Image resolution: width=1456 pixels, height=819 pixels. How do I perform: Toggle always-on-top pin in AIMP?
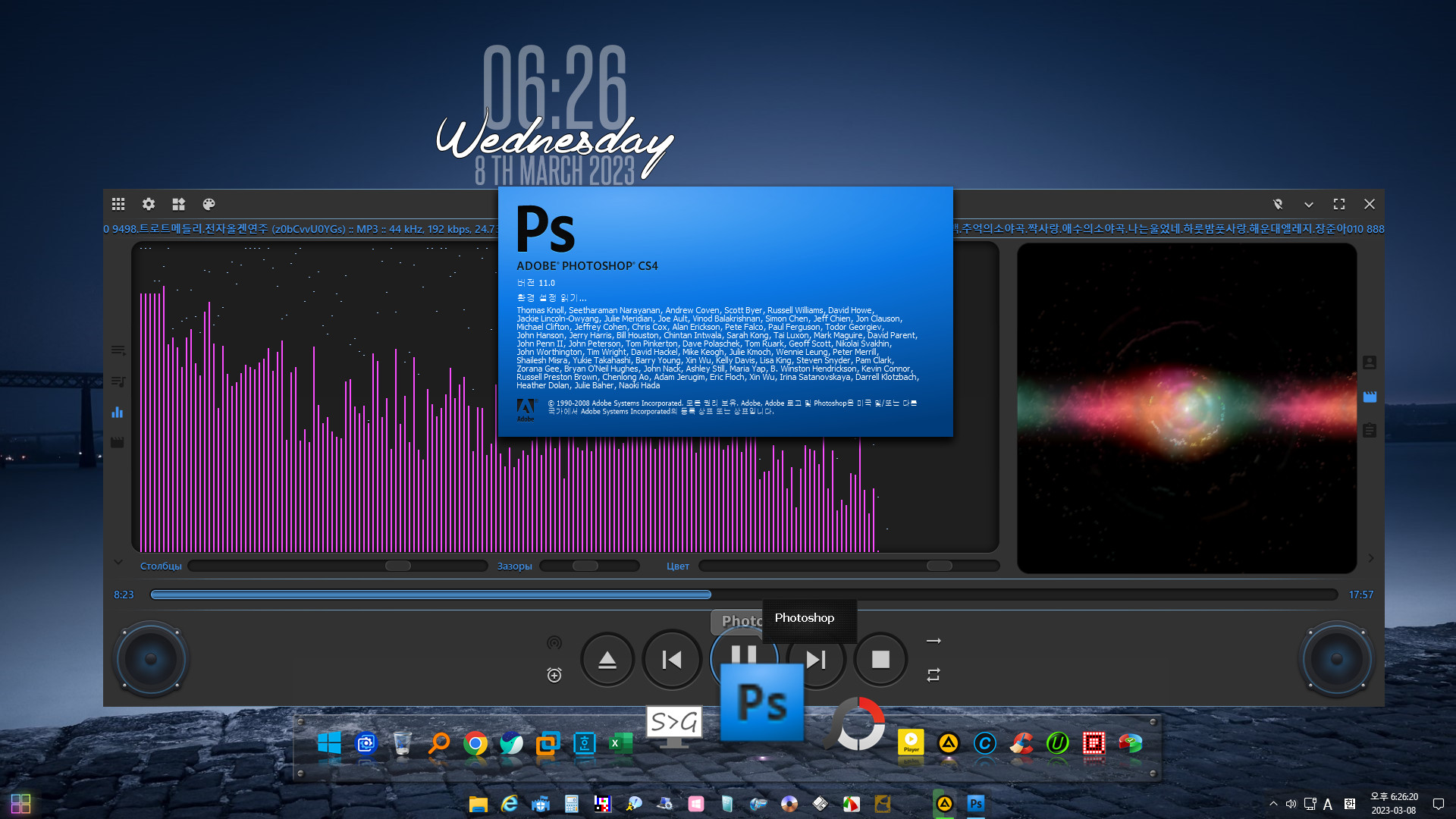(x=1278, y=204)
